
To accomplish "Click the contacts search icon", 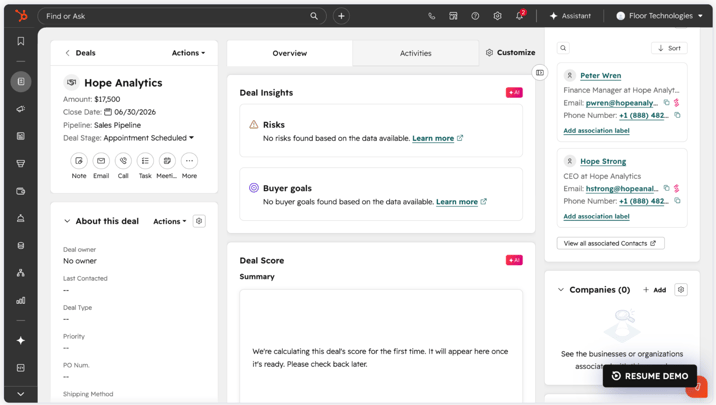I will 563,48.
